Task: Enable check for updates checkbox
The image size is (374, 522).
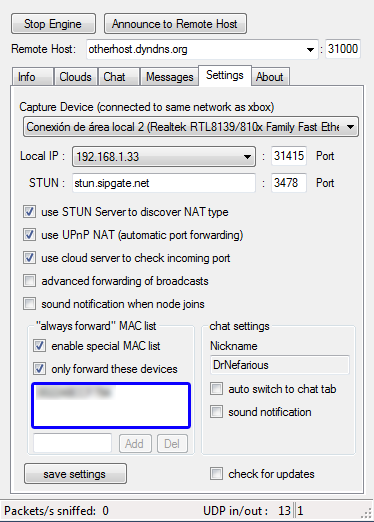Action: pyautogui.click(x=216, y=474)
